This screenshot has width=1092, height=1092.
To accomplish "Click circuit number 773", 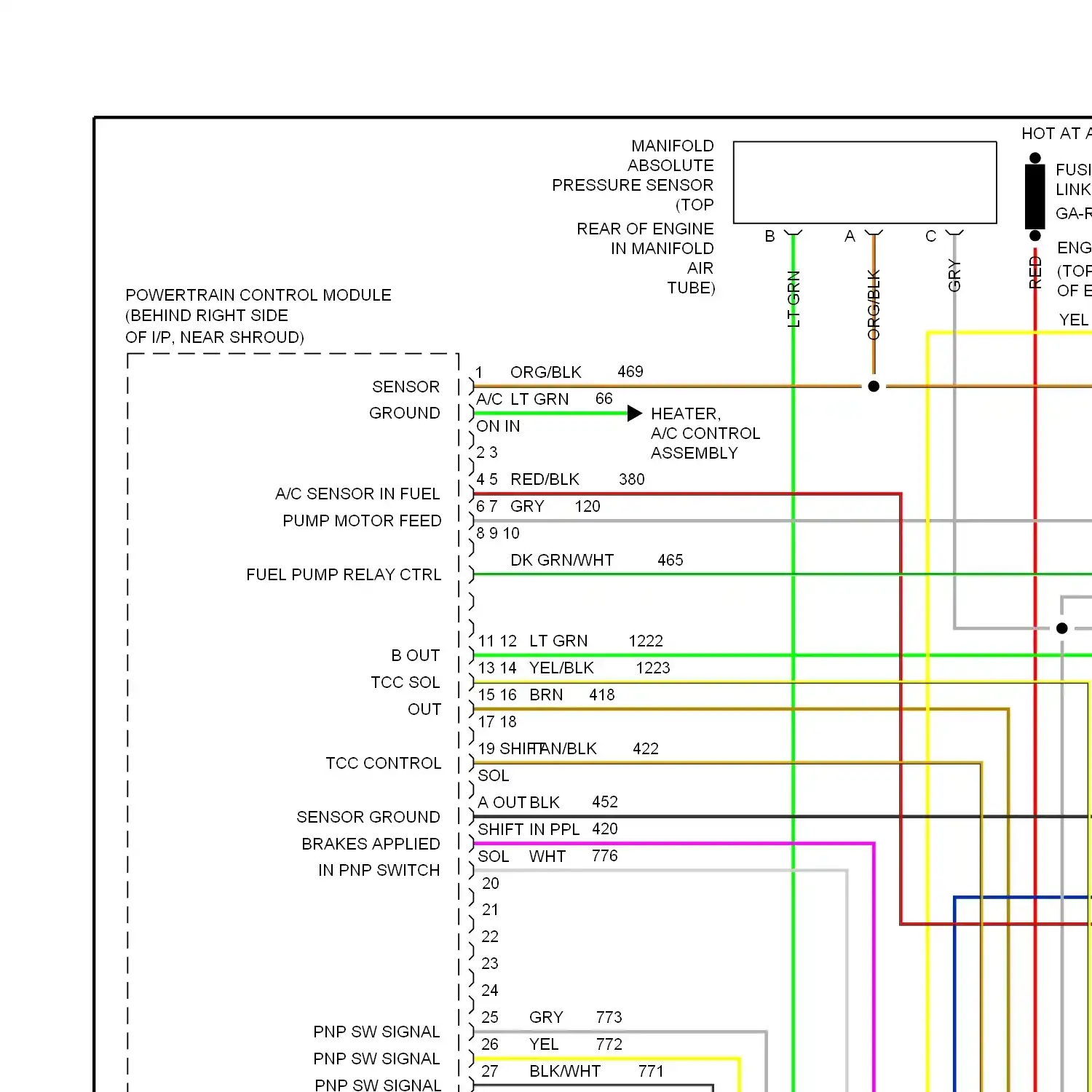I will 609,1017.
